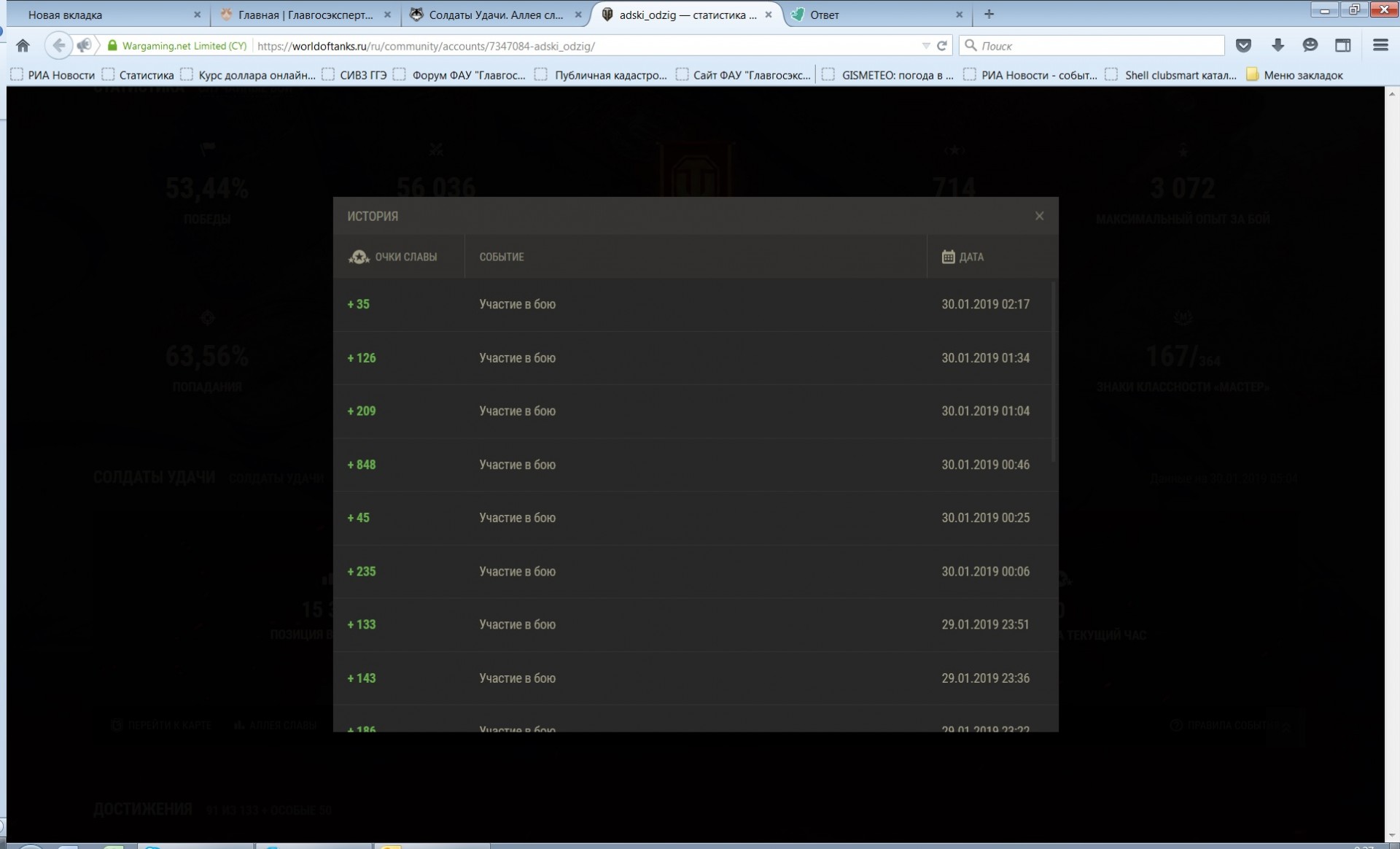This screenshot has width=1400, height=849.
Task: Open the Firefox hamburger menu
Action: (x=1380, y=45)
